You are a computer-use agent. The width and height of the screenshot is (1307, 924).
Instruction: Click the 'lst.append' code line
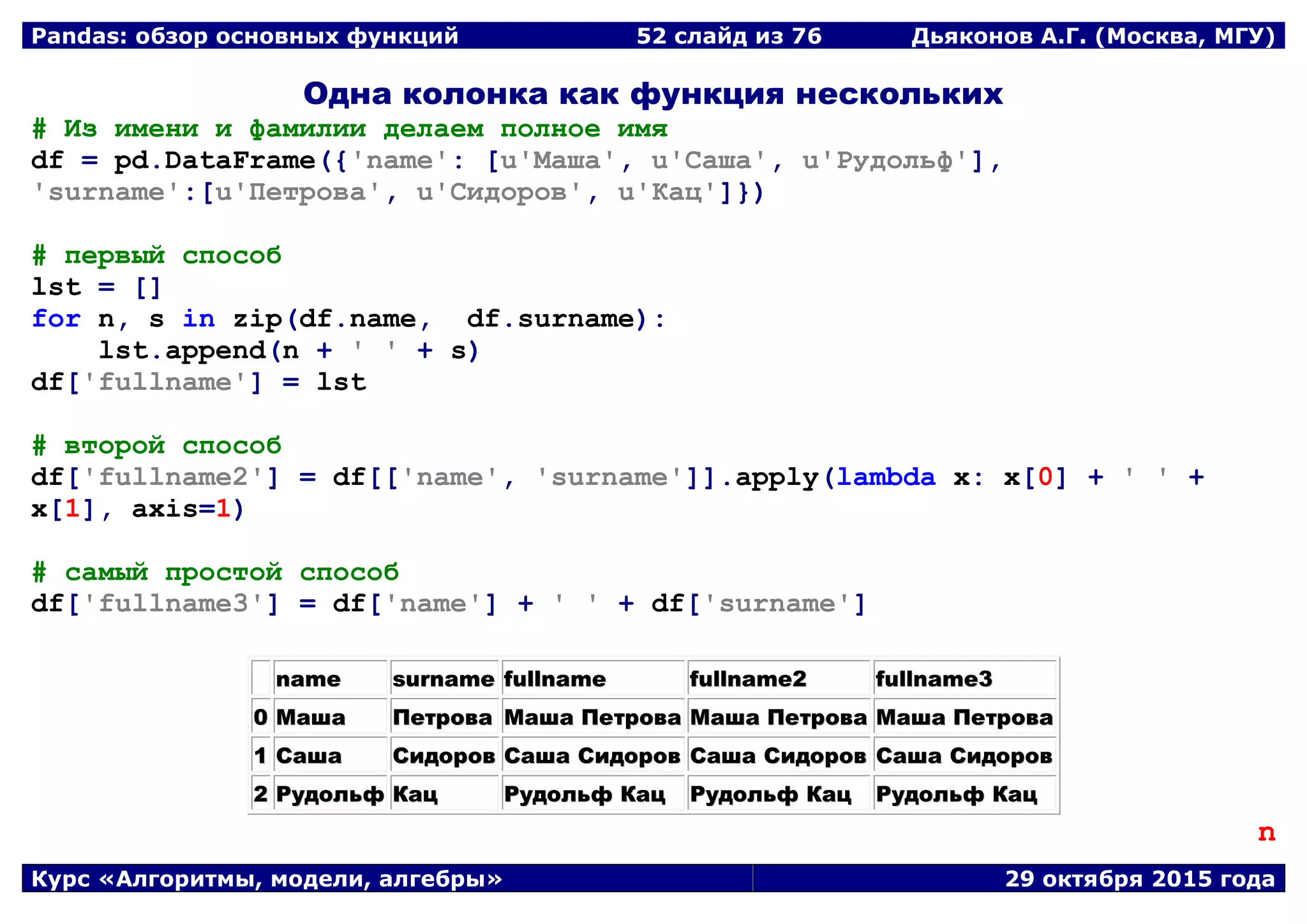[x=288, y=350]
